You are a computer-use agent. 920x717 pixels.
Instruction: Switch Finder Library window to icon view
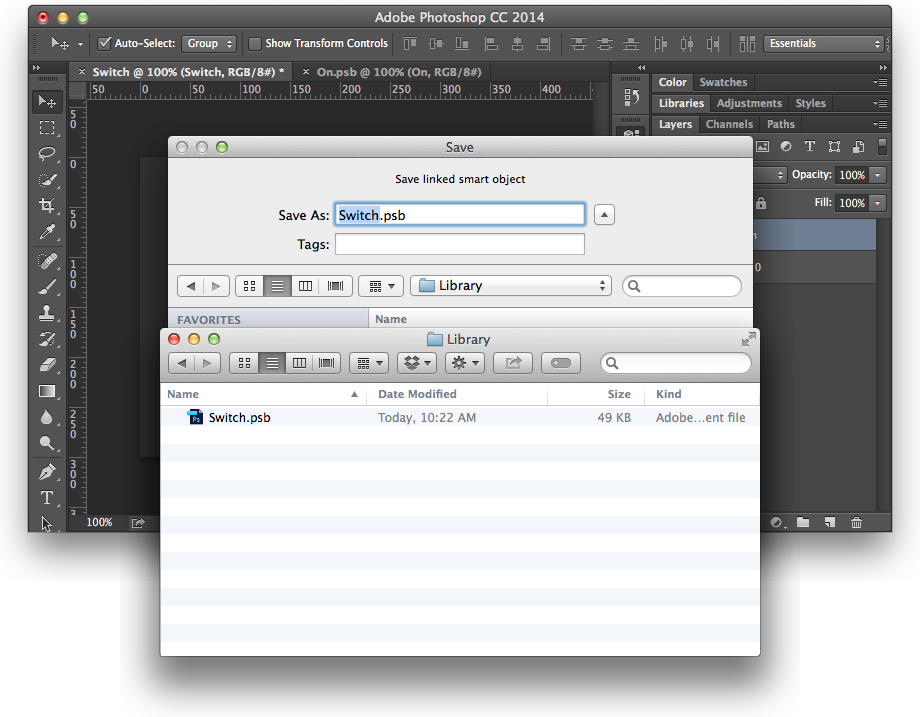pos(244,363)
